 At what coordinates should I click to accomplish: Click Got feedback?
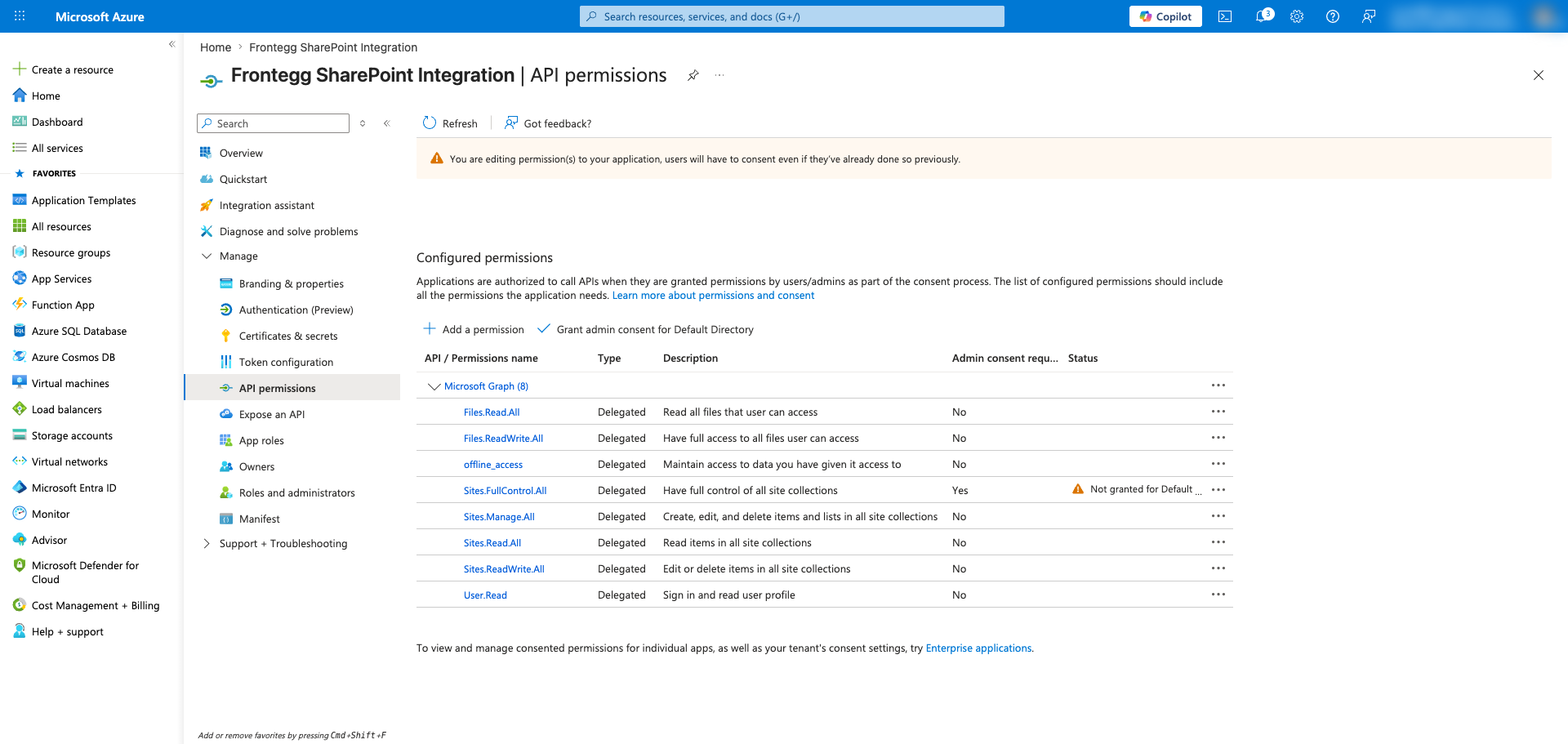point(548,123)
